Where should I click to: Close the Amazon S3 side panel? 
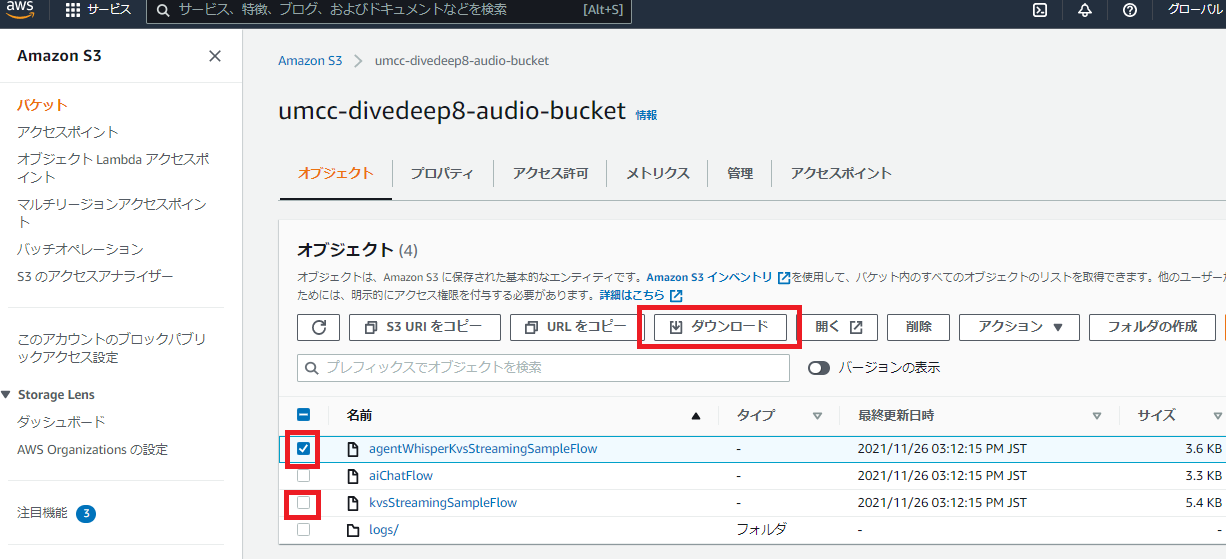(x=215, y=56)
